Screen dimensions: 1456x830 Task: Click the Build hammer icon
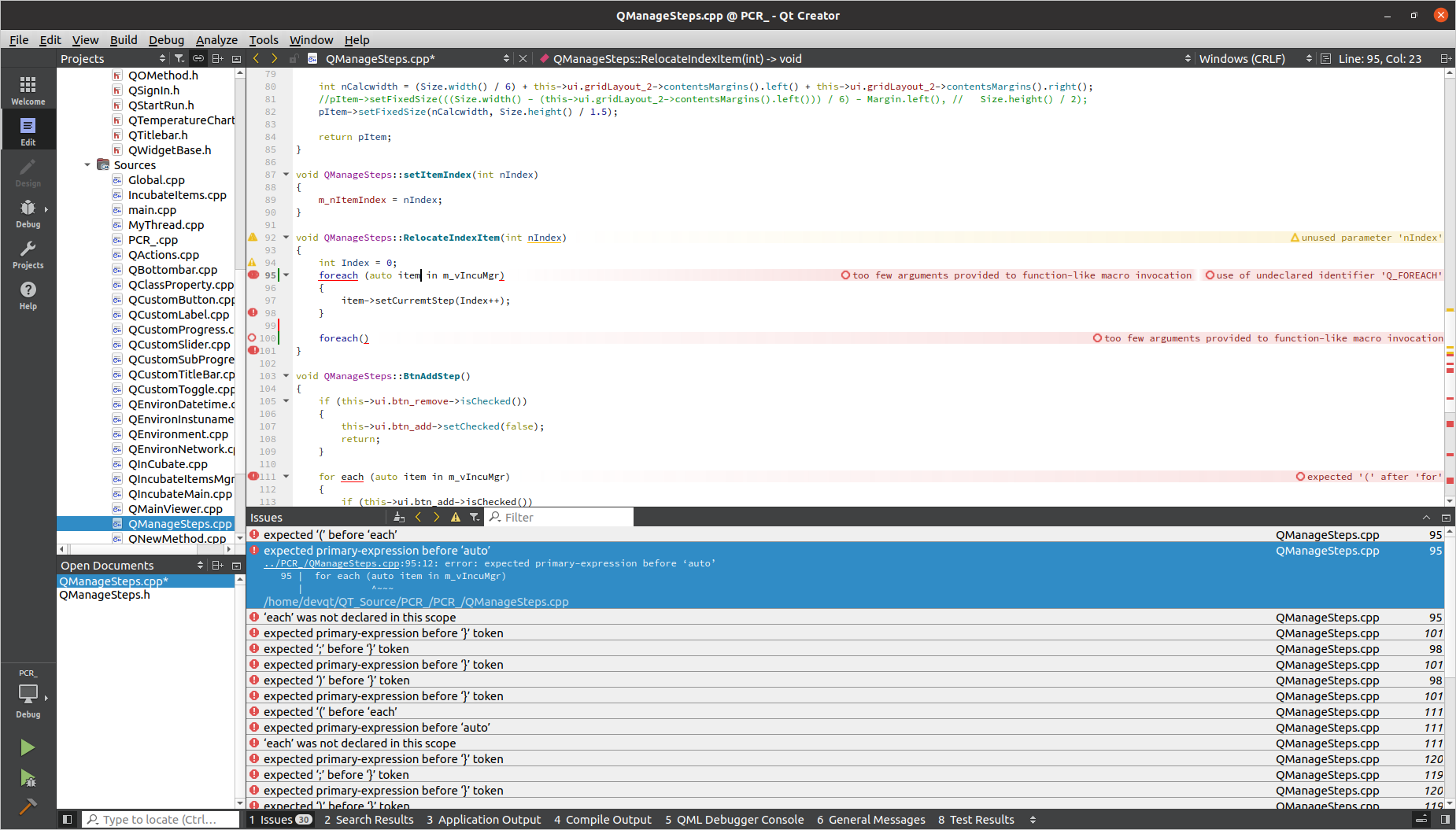(x=28, y=806)
